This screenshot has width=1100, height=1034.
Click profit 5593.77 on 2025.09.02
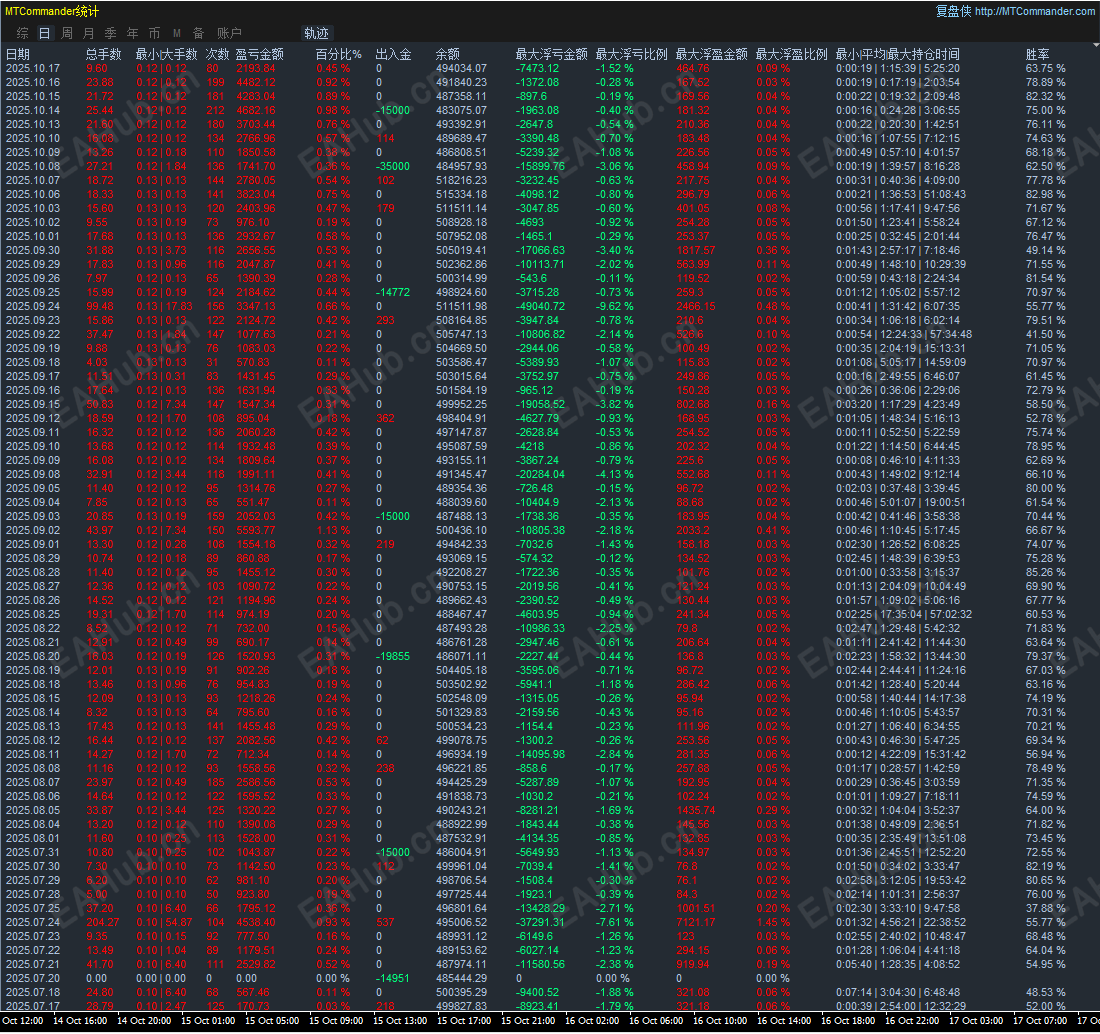point(255,530)
